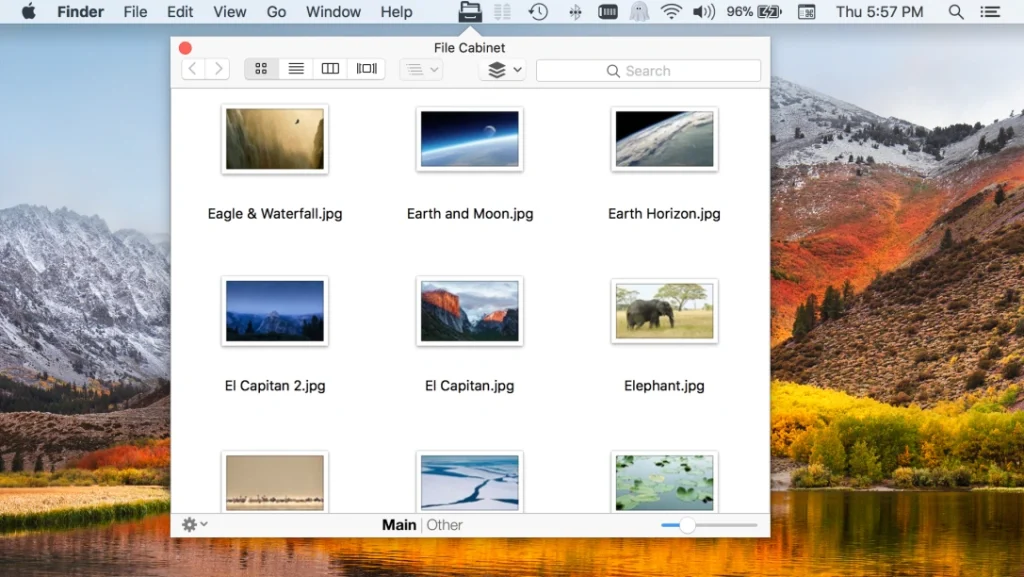Expand the grouping stacks dropdown

tap(502, 70)
